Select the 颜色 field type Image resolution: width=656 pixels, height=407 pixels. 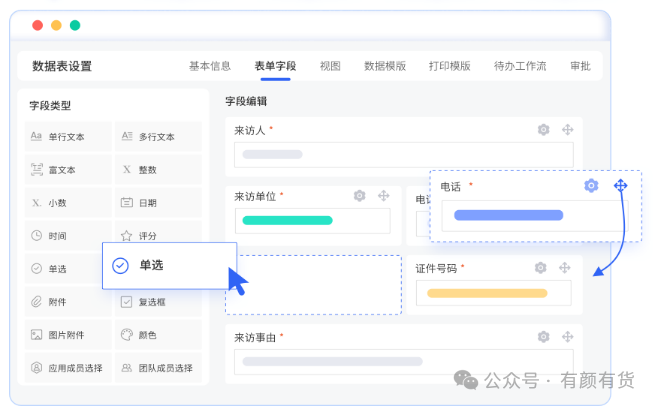[158, 335]
